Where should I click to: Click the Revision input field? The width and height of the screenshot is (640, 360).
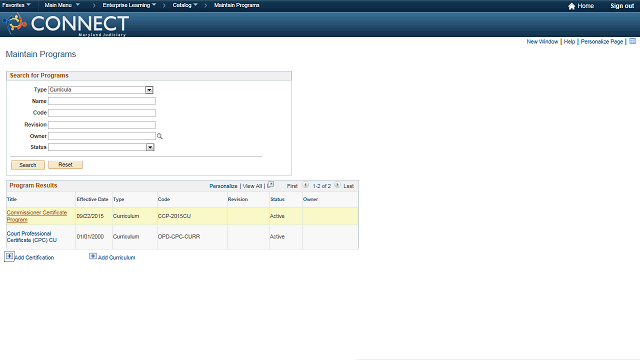[x=102, y=124]
